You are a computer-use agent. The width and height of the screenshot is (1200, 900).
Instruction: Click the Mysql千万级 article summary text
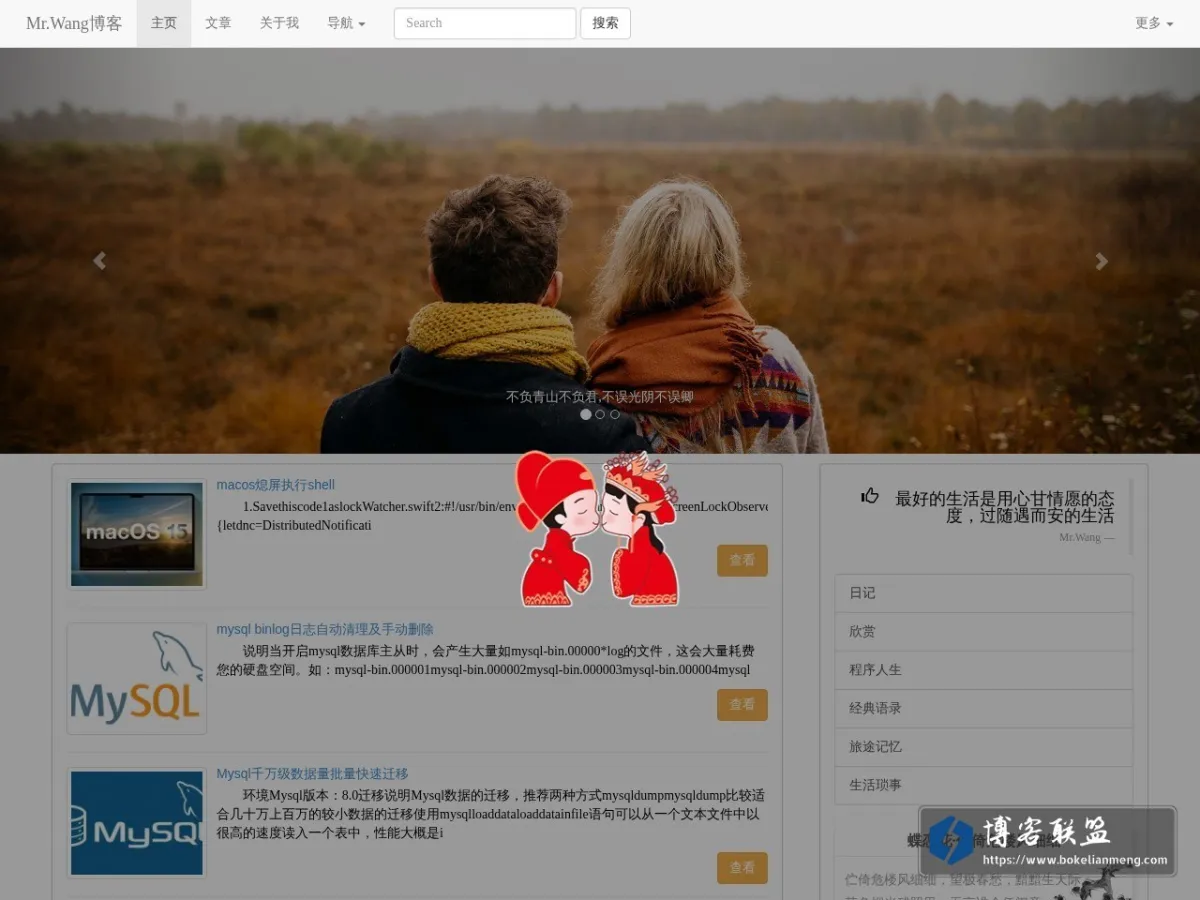coord(492,814)
